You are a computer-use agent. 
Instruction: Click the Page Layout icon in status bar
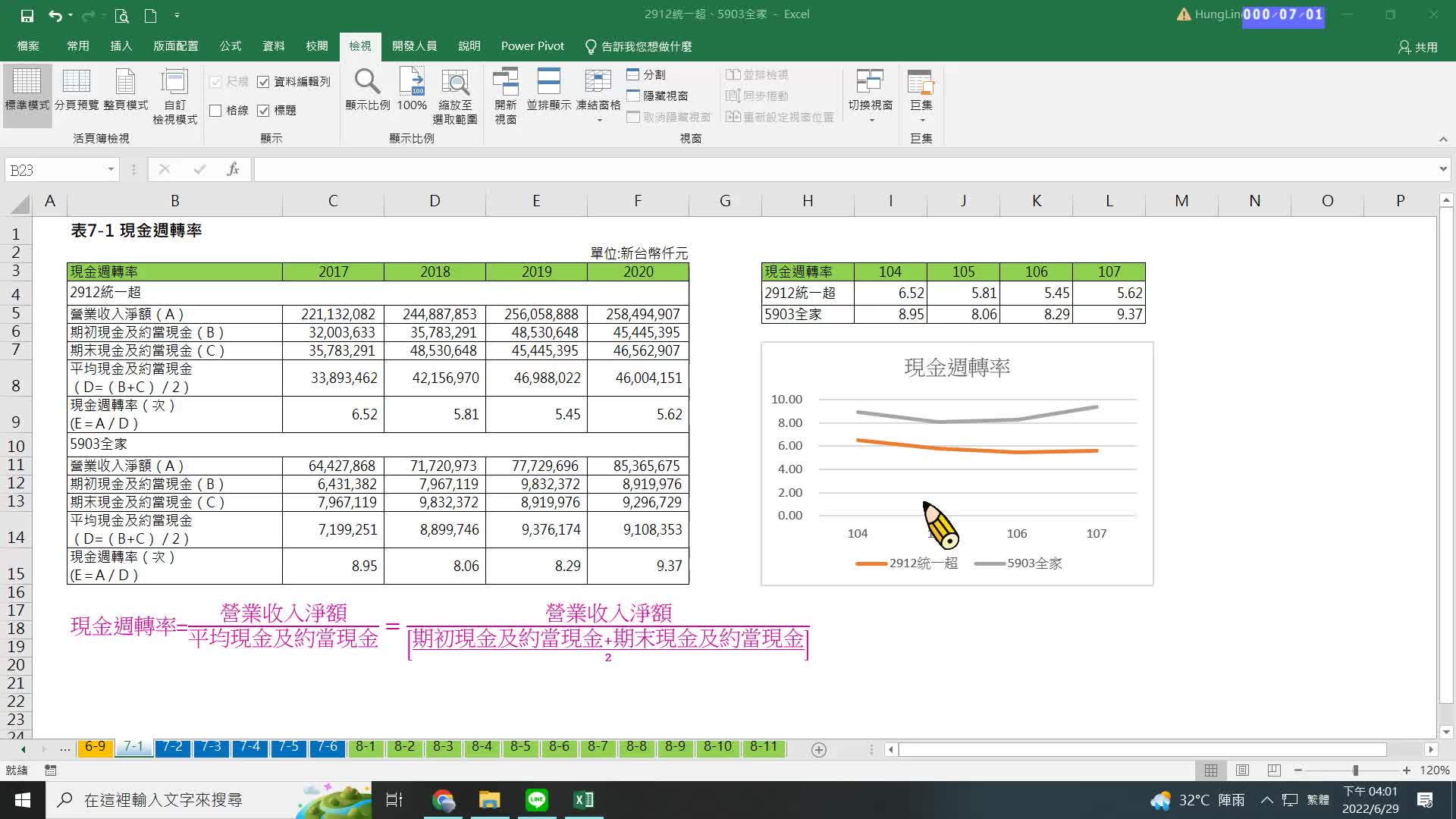1242,770
